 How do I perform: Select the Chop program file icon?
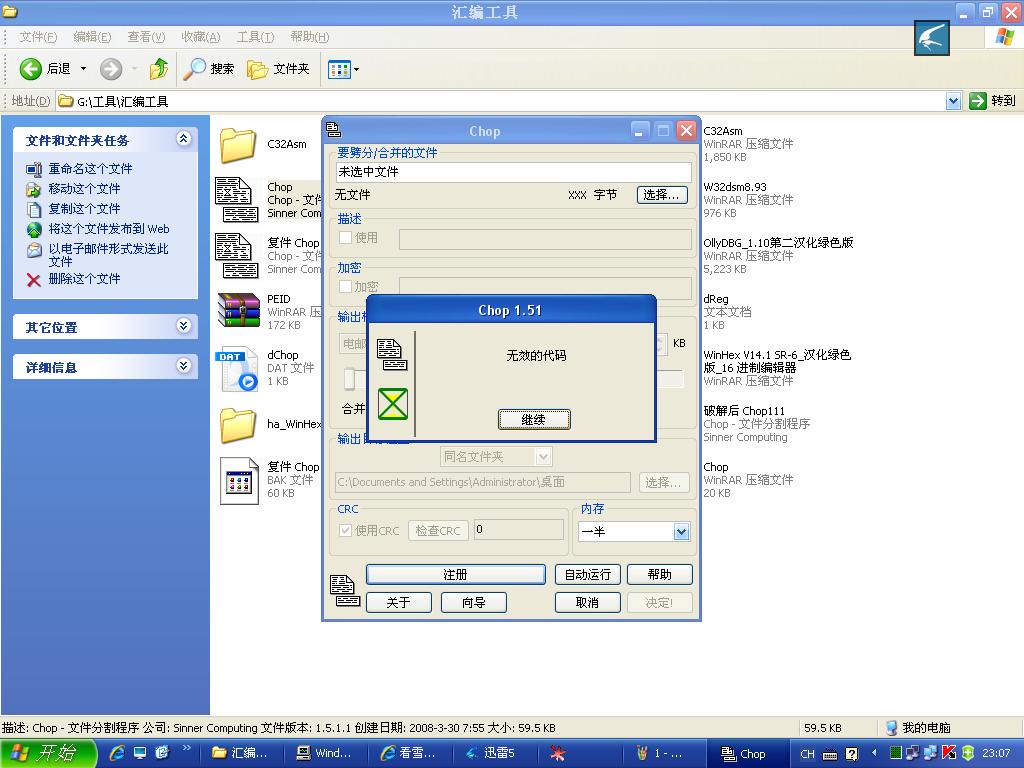pyautogui.click(x=236, y=200)
